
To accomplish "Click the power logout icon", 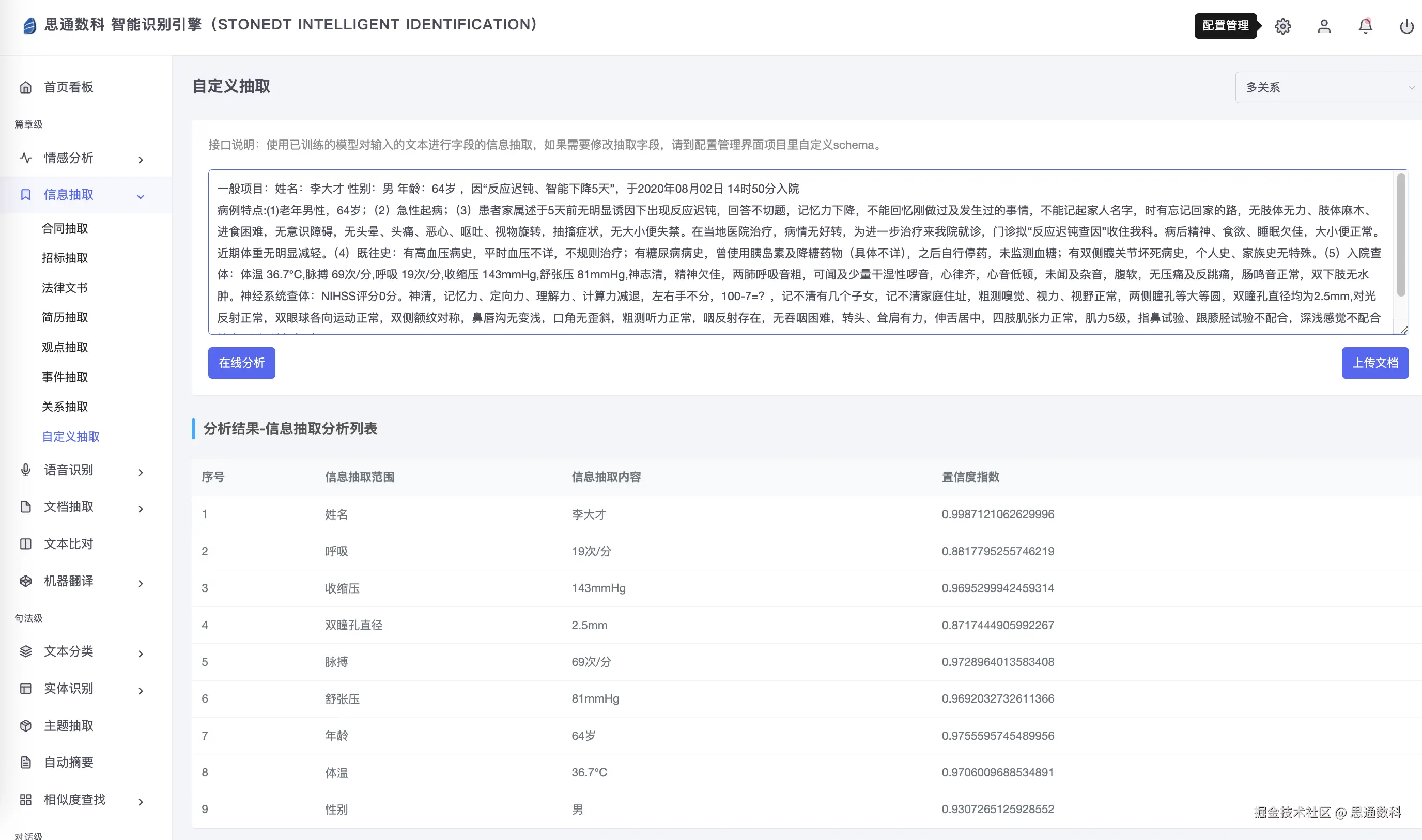I will [x=1406, y=26].
